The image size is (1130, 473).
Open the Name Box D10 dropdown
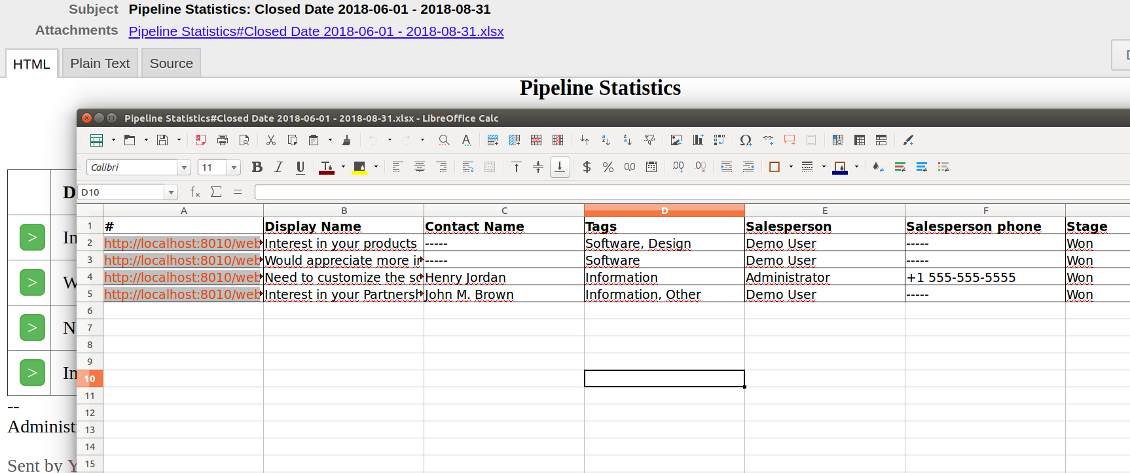pos(171,193)
